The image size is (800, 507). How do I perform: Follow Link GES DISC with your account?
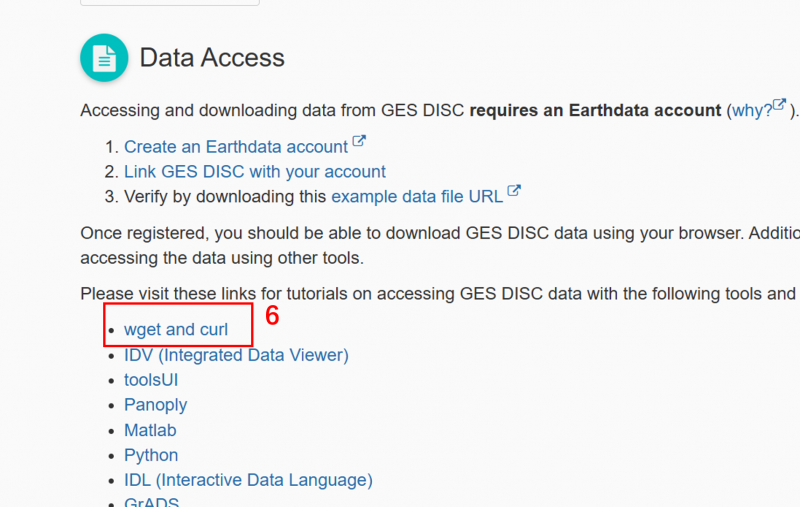pyautogui.click(x=255, y=171)
